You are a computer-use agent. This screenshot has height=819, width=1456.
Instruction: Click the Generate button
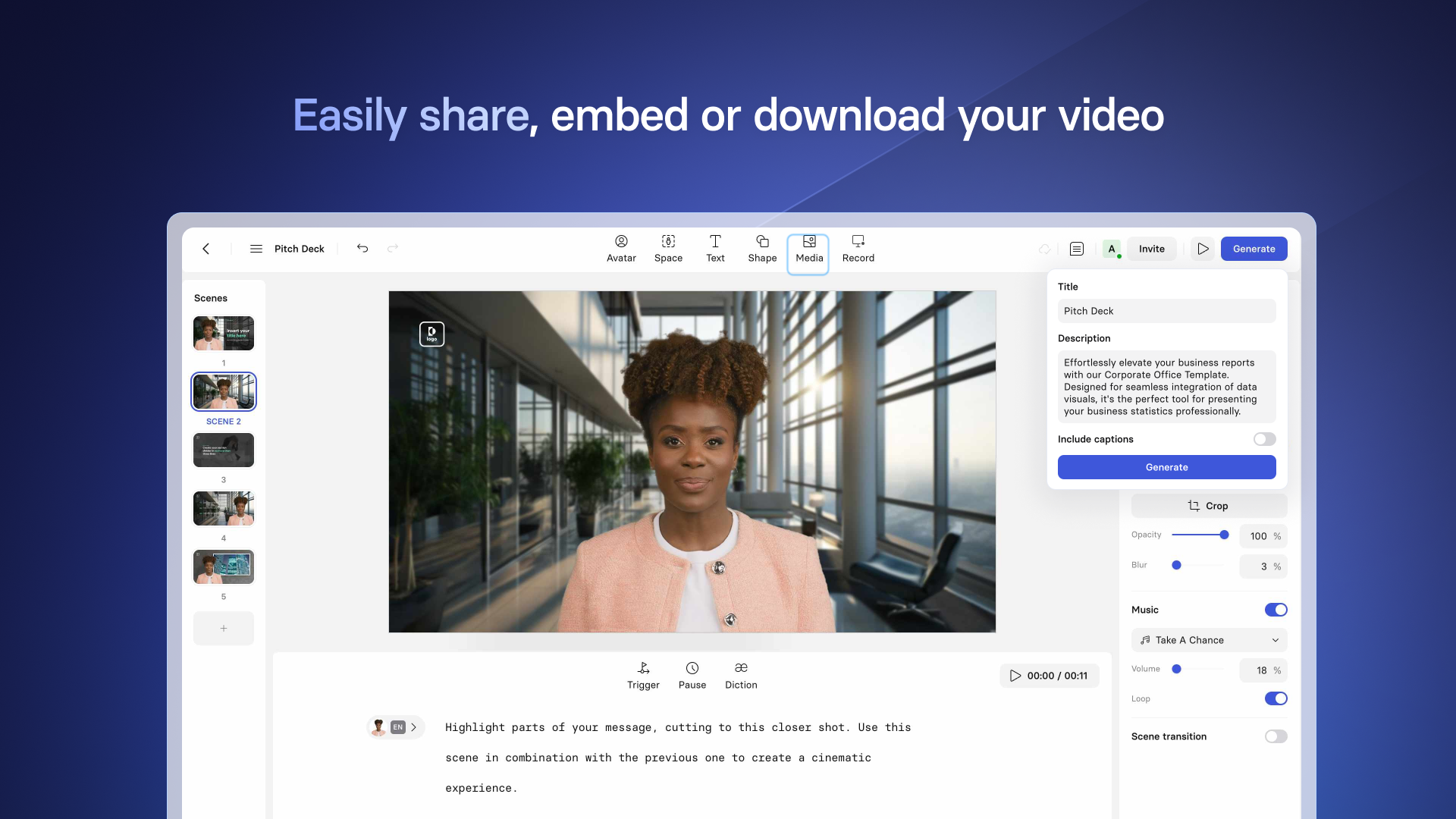coord(1166,467)
